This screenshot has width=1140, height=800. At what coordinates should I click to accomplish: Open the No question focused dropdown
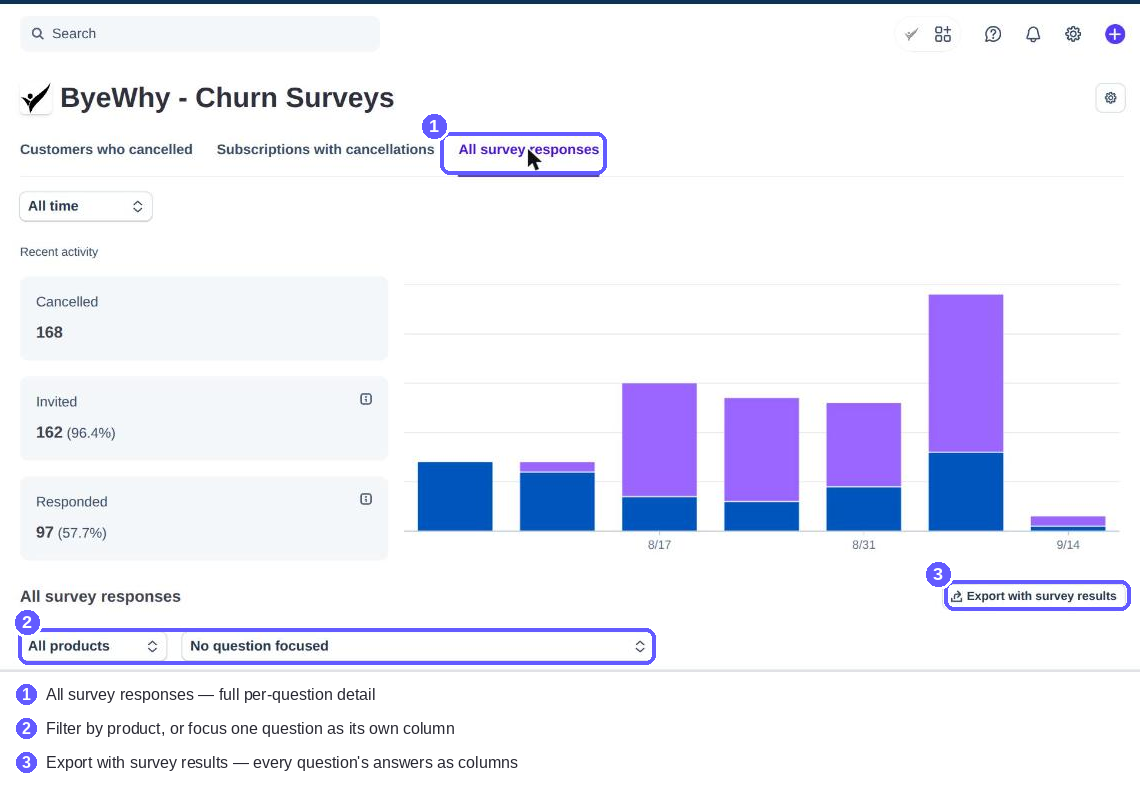click(417, 647)
